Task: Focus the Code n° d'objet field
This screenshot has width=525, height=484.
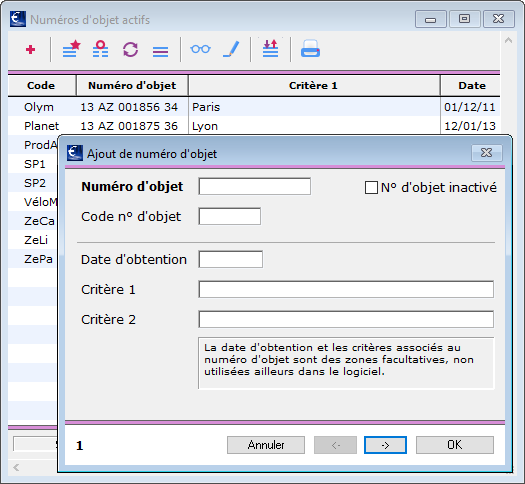Action: (230, 216)
